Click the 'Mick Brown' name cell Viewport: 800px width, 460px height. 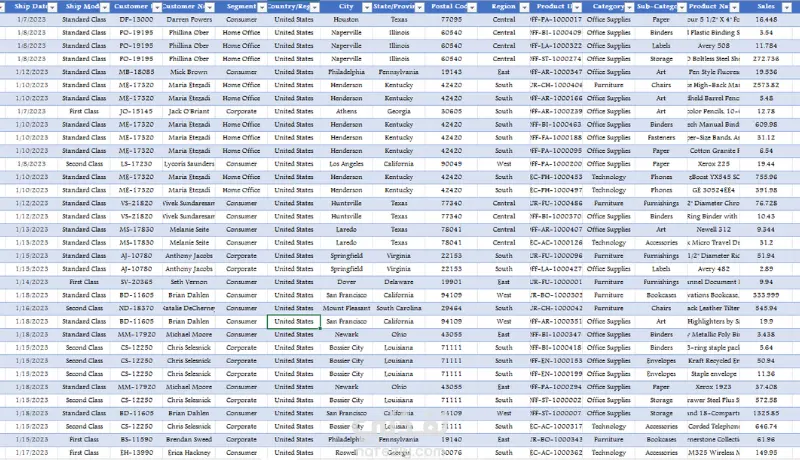(189, 72)
